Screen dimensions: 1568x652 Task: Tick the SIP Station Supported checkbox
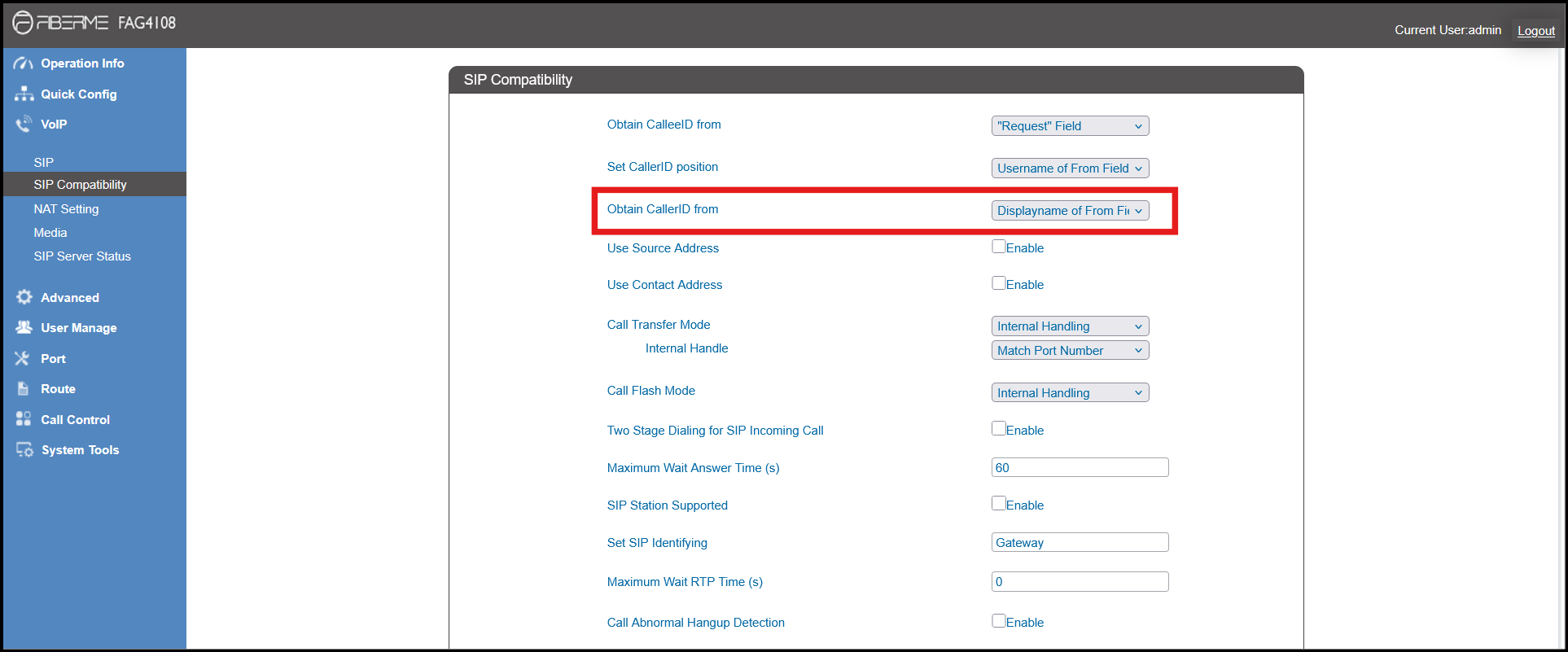coord(998,504)
